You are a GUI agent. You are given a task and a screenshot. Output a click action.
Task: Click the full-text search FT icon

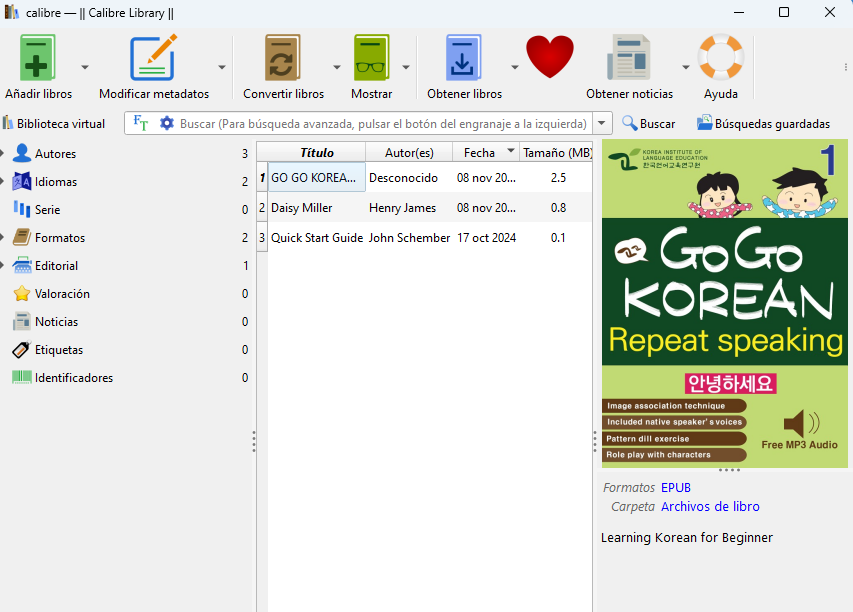(x=140, y=123)
